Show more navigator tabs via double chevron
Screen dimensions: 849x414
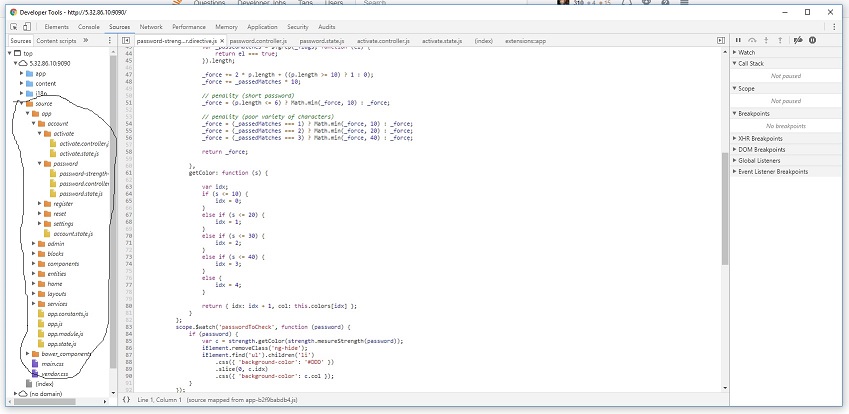(86, 41)
